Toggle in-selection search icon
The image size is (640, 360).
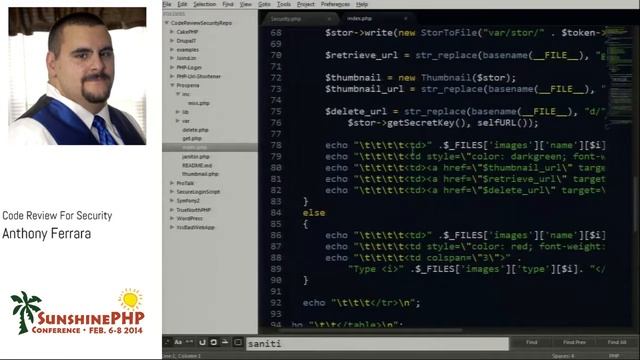tap(213, 342)
